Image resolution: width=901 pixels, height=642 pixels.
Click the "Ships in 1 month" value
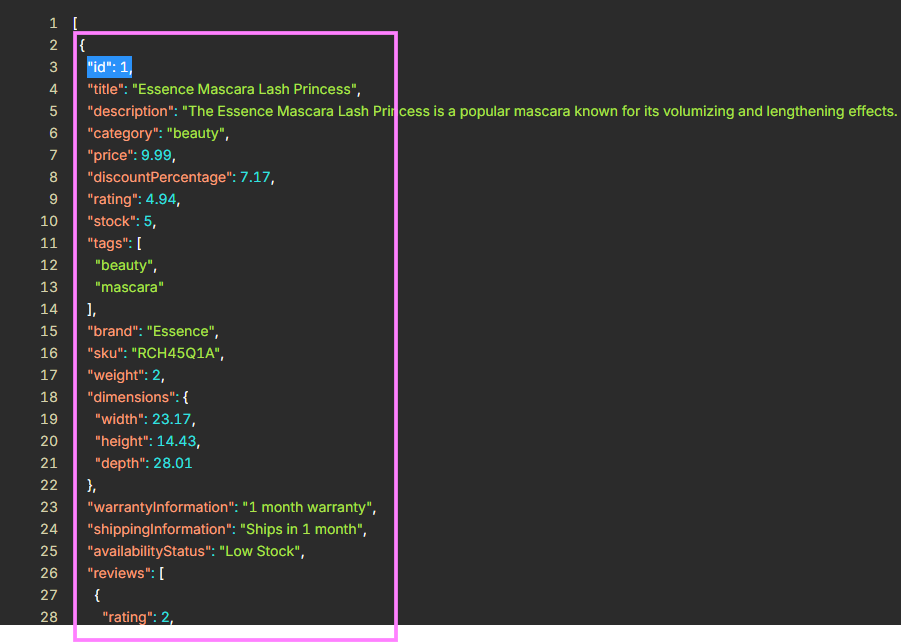point(301,529)
